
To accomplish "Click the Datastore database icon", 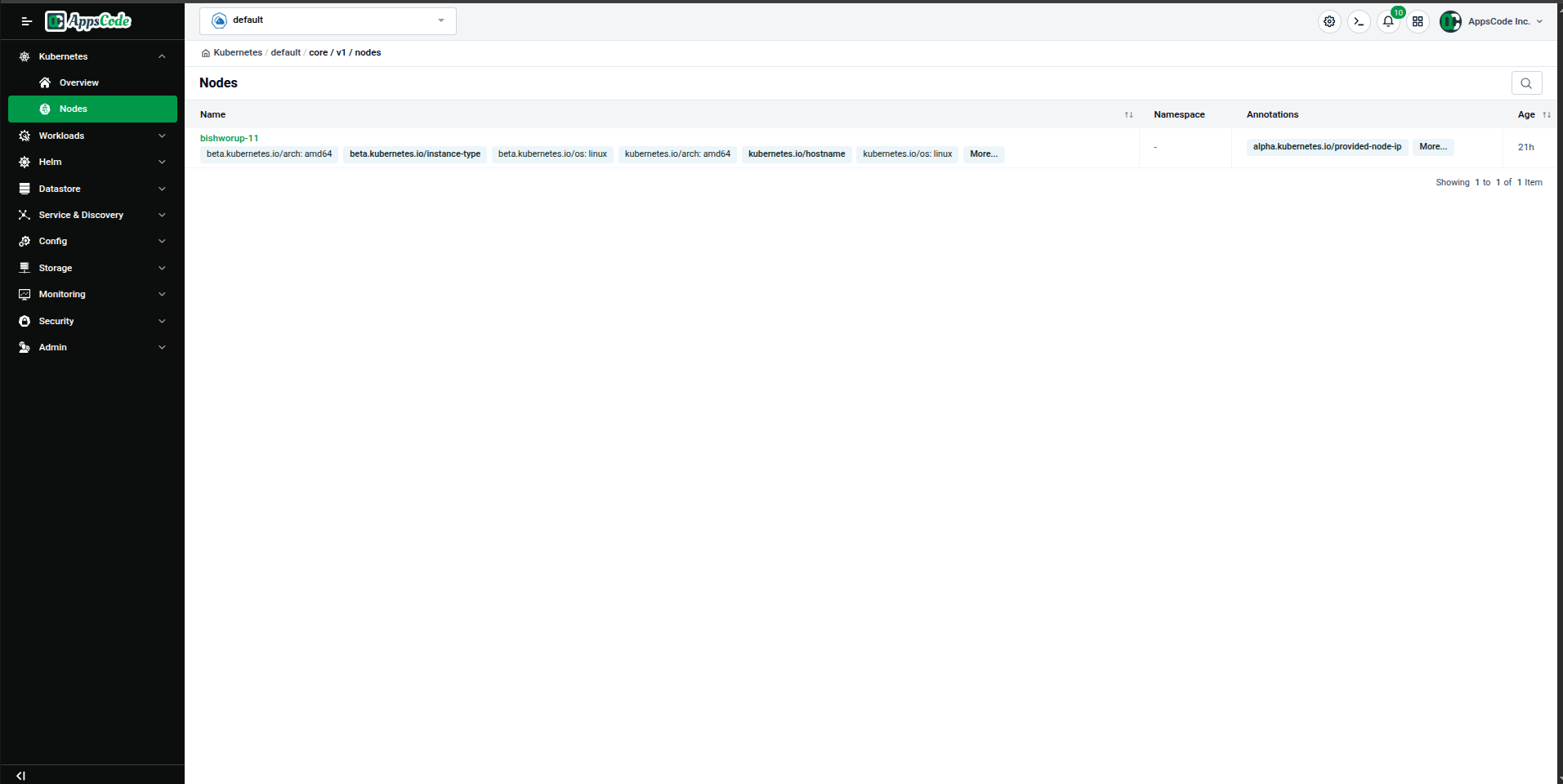I will [x=25, y=189].
